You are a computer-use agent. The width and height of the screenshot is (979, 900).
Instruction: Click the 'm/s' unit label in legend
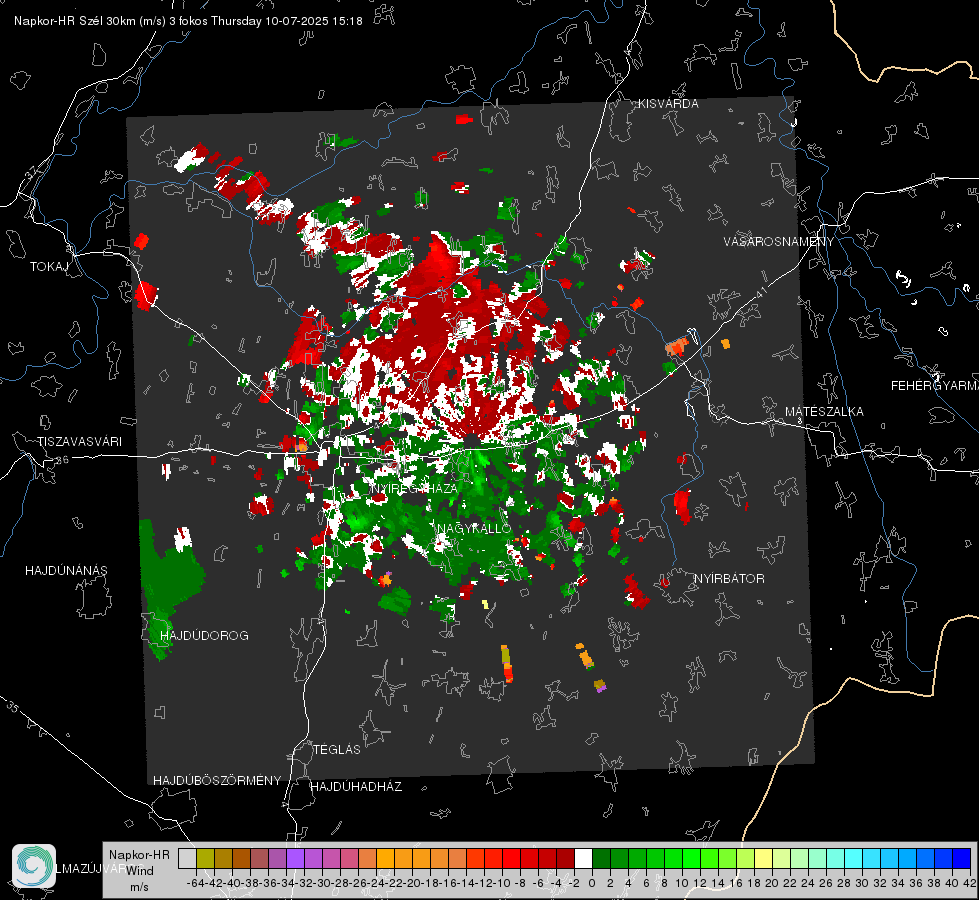pyautogui.click(x=139, y=887)
